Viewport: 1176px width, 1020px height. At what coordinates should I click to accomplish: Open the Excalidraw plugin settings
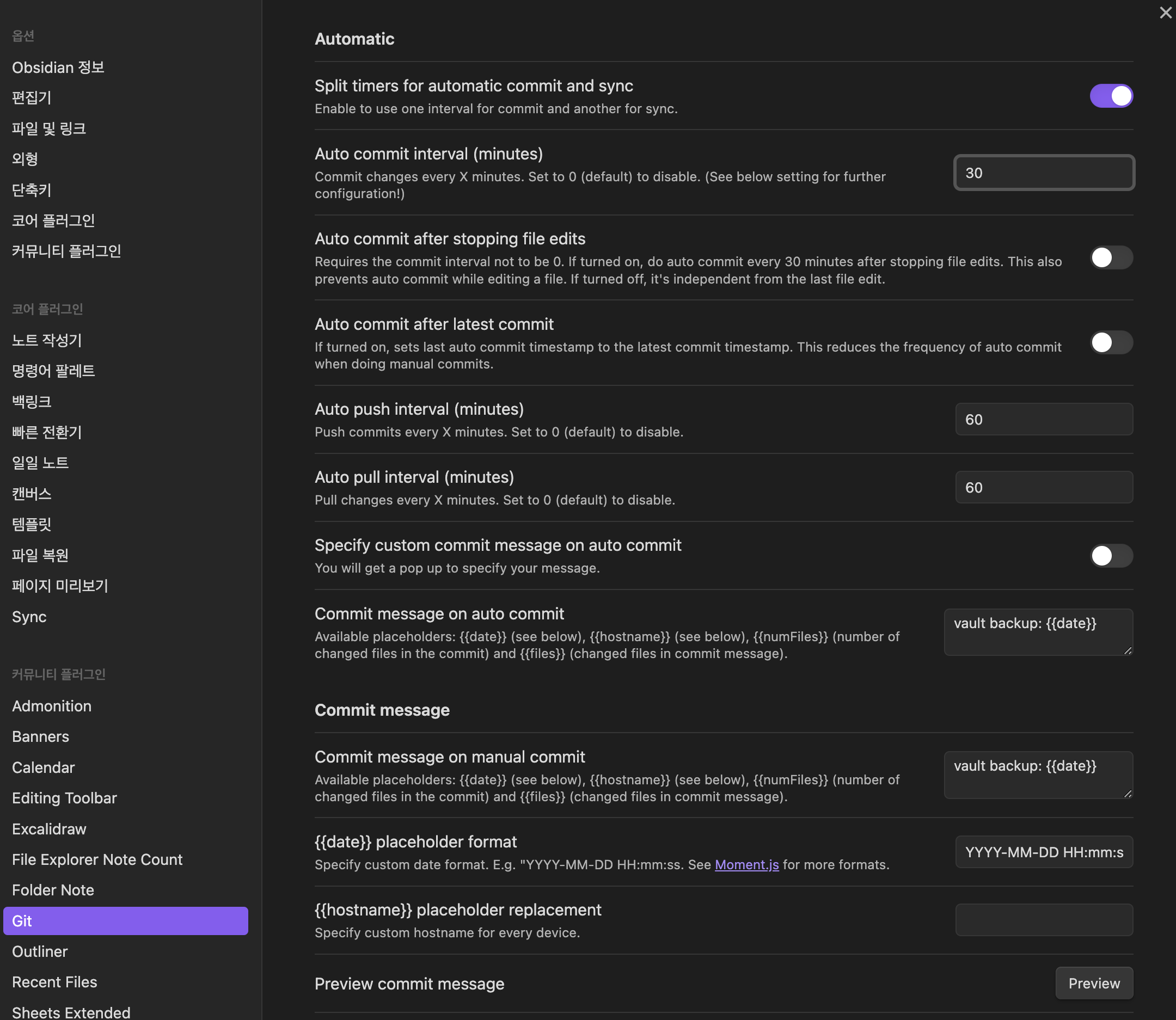(x=49, y=829)
